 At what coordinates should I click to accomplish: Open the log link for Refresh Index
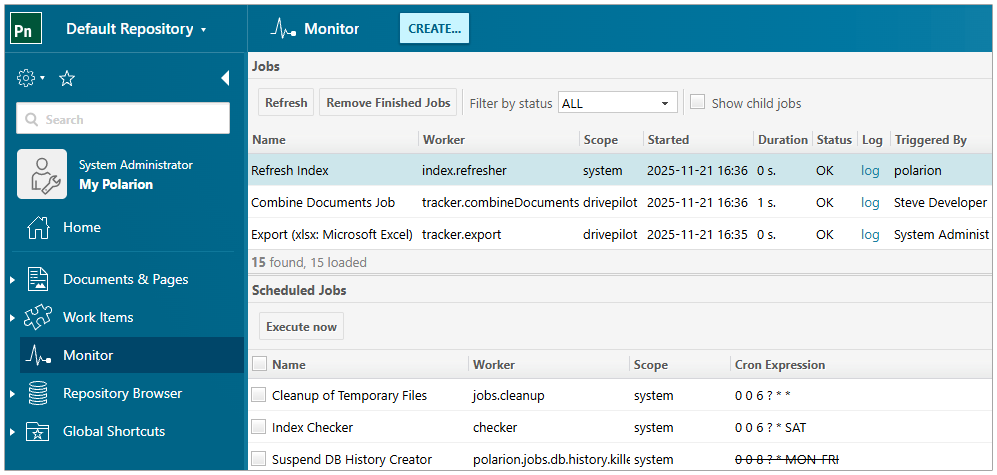pyautogui.click(x=870, y=170)
